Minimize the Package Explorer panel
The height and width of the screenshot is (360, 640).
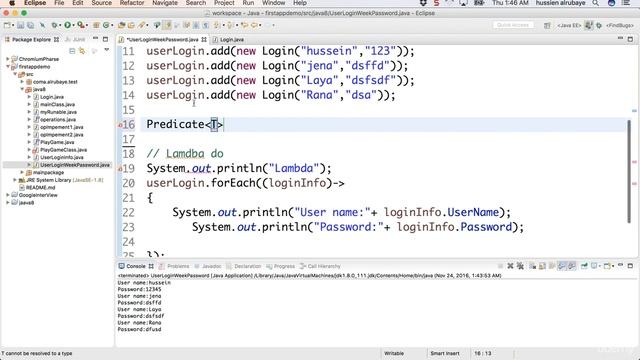(95, 39)
